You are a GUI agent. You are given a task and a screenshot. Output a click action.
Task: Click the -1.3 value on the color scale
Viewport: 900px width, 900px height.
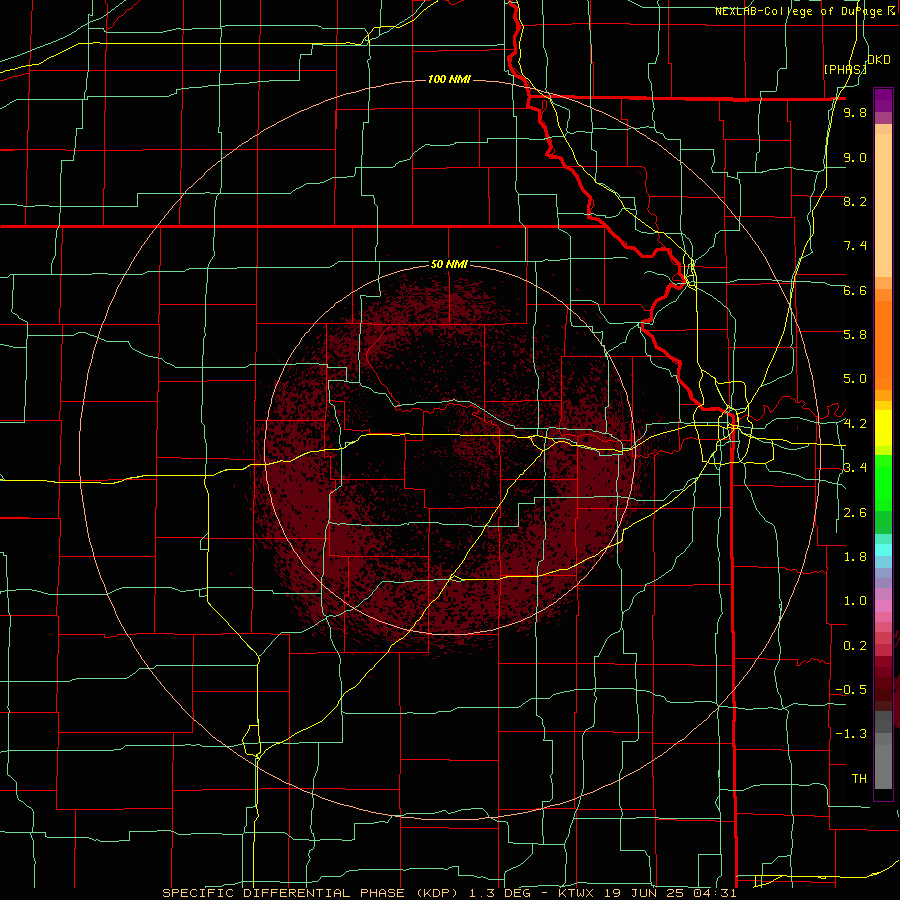851,734
